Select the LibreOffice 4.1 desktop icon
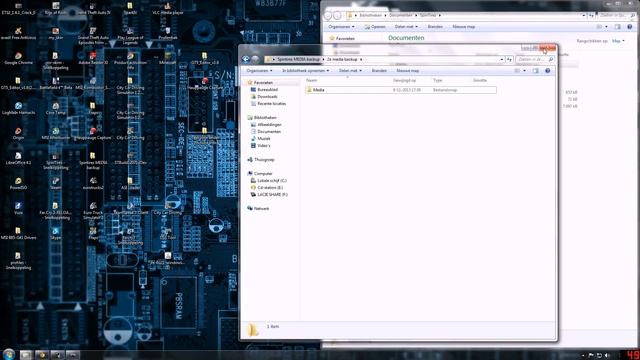The height and width of the screenshot is (360, 640). [18, 158]
